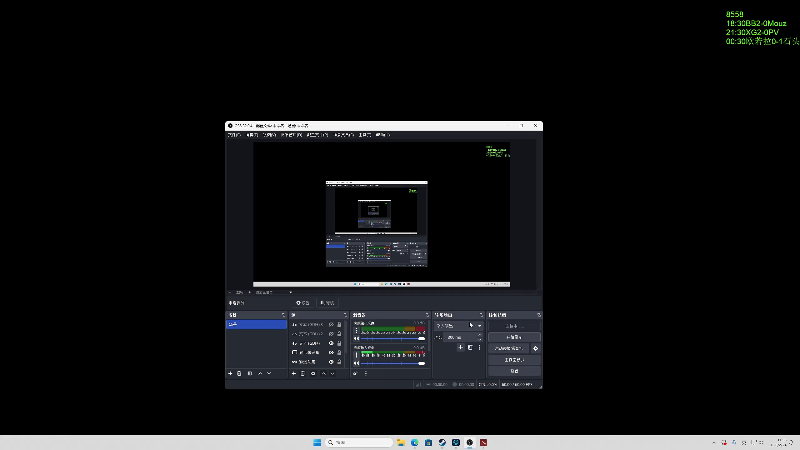Adjust the transition duration spin box arrows
Viewport: 800px width, 450px height.
(479, 337)
